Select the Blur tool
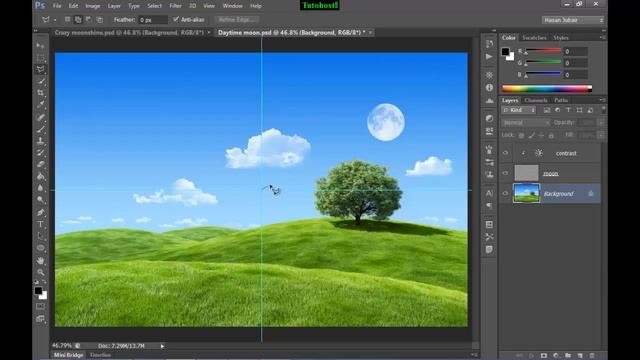 tap(40, 188)
